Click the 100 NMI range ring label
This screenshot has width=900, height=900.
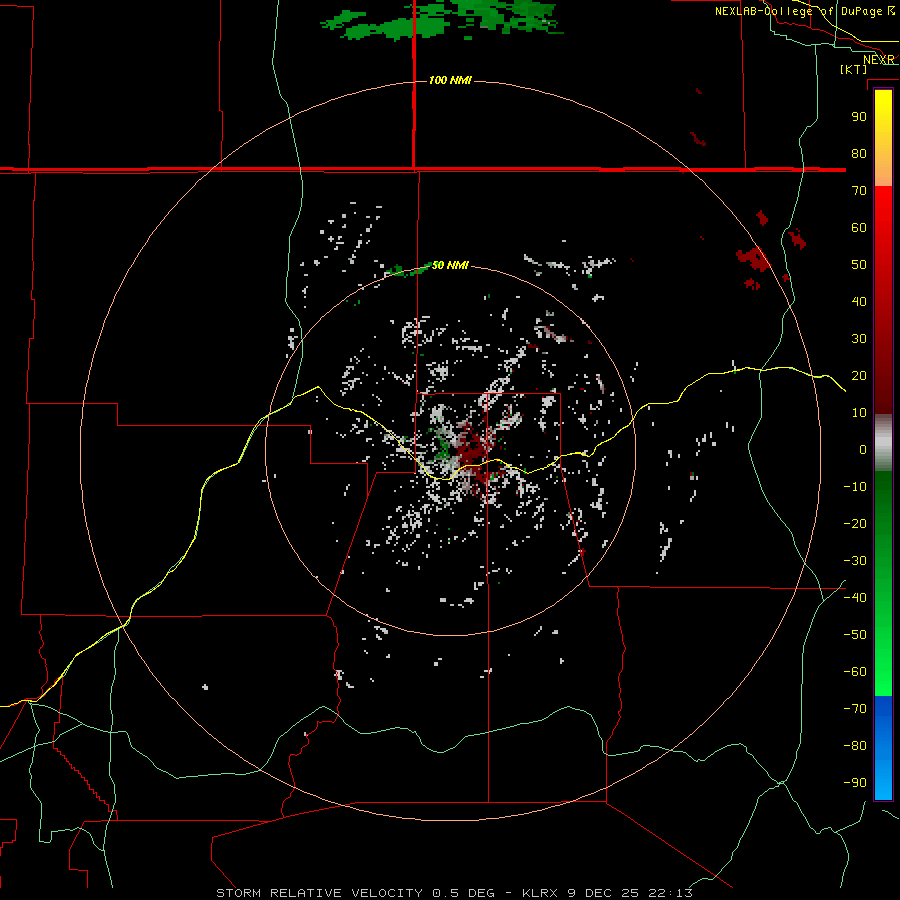coord(450,80)
